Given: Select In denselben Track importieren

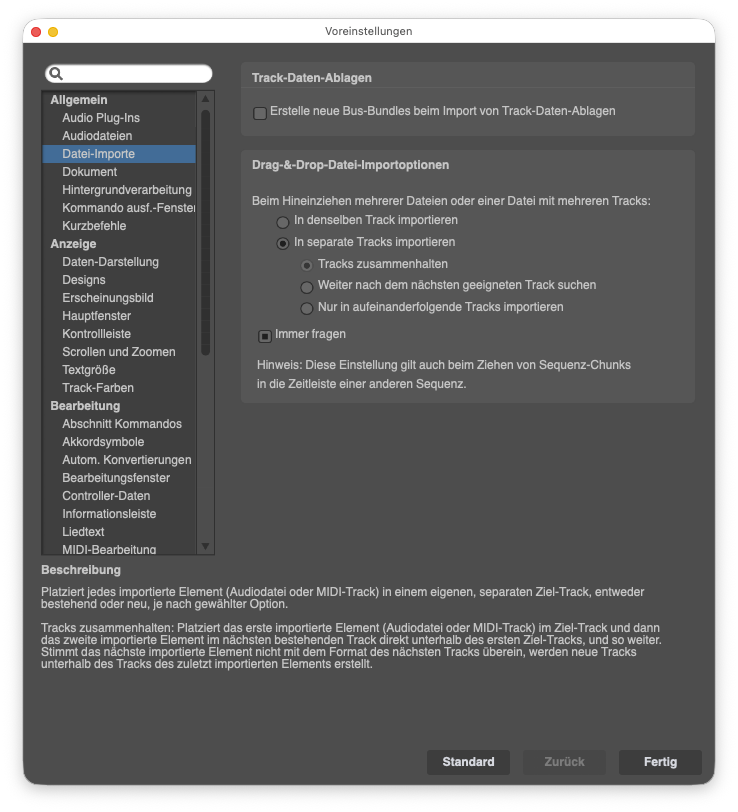Looking at the screenshot, I should pos(282,222).
